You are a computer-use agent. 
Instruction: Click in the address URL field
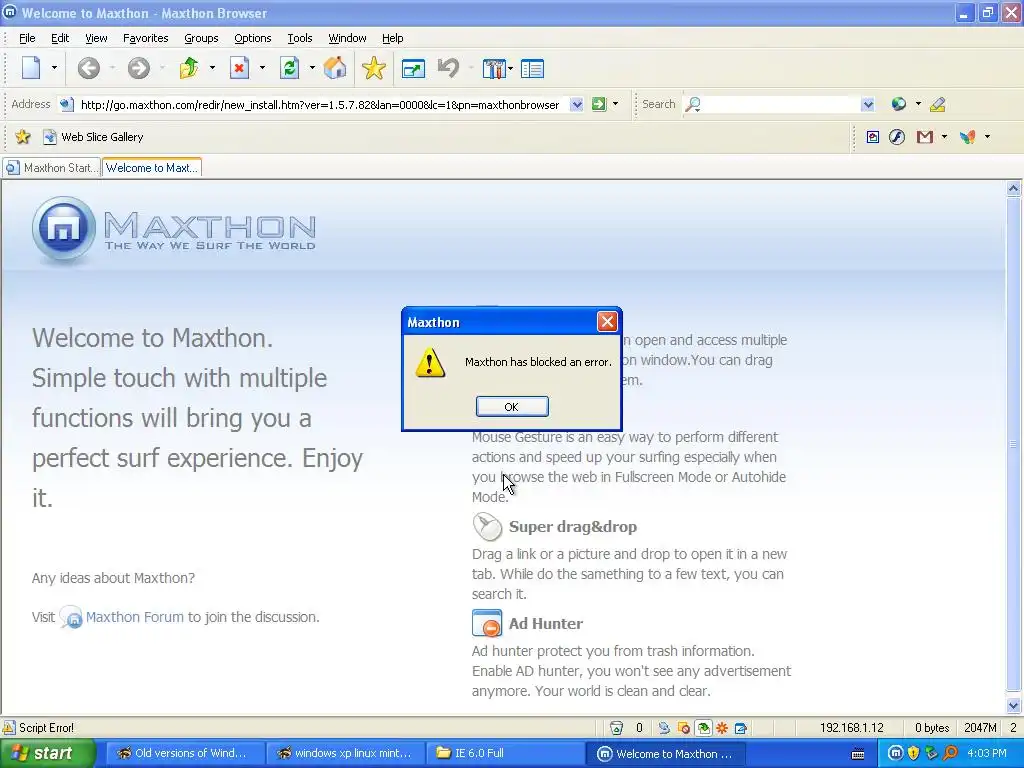(319, 104)
